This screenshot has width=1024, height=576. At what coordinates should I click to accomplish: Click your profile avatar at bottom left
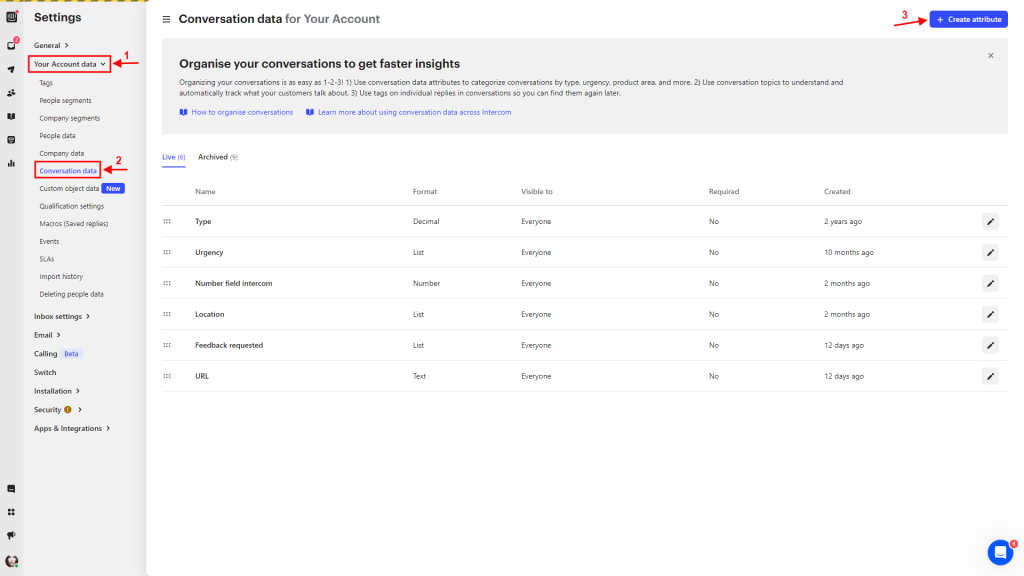pyautogui.click(x=10, y=560)
